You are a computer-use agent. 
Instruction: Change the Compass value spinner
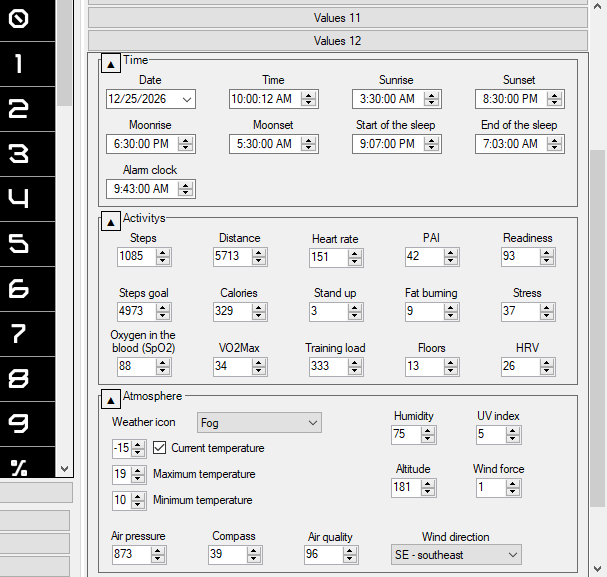tap(254, 555)
